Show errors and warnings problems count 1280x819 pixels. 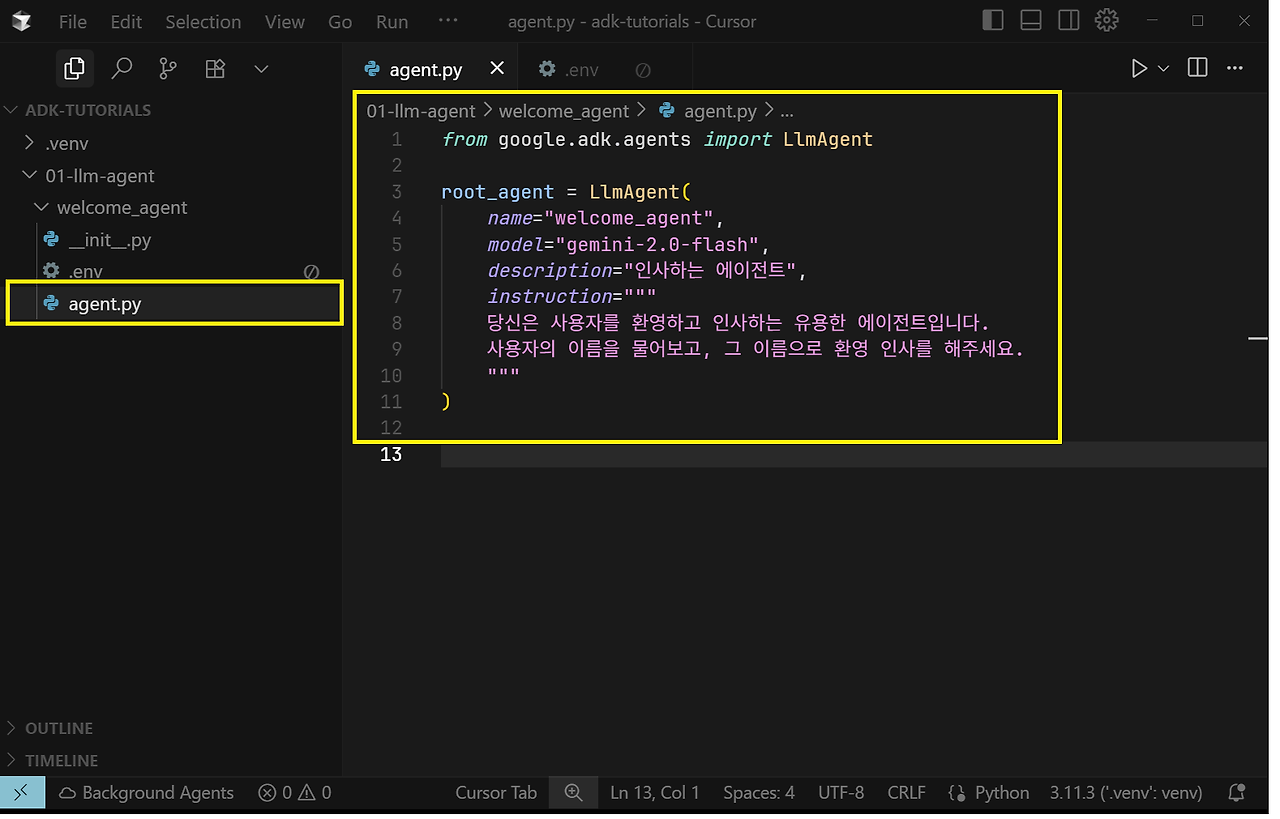coord(295,793)
